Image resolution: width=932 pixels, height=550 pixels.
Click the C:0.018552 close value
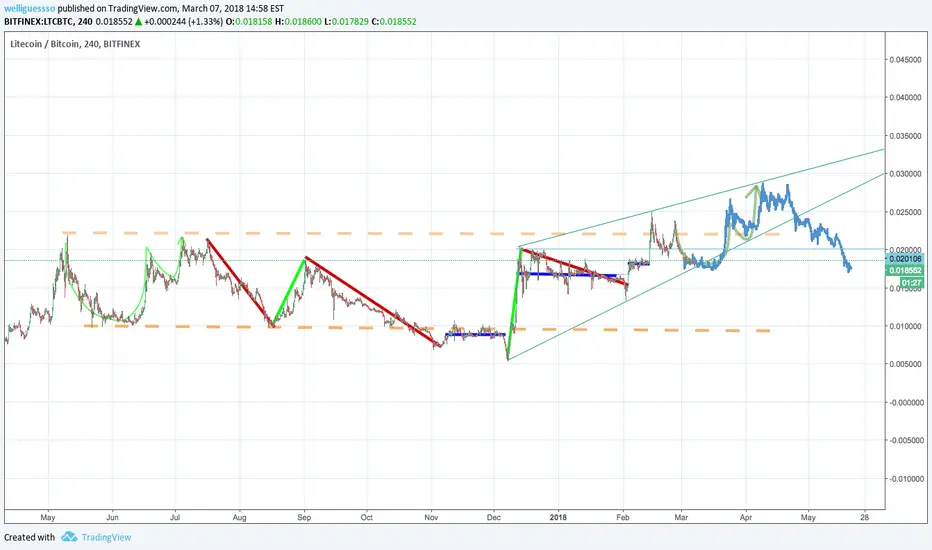point(394,21)
